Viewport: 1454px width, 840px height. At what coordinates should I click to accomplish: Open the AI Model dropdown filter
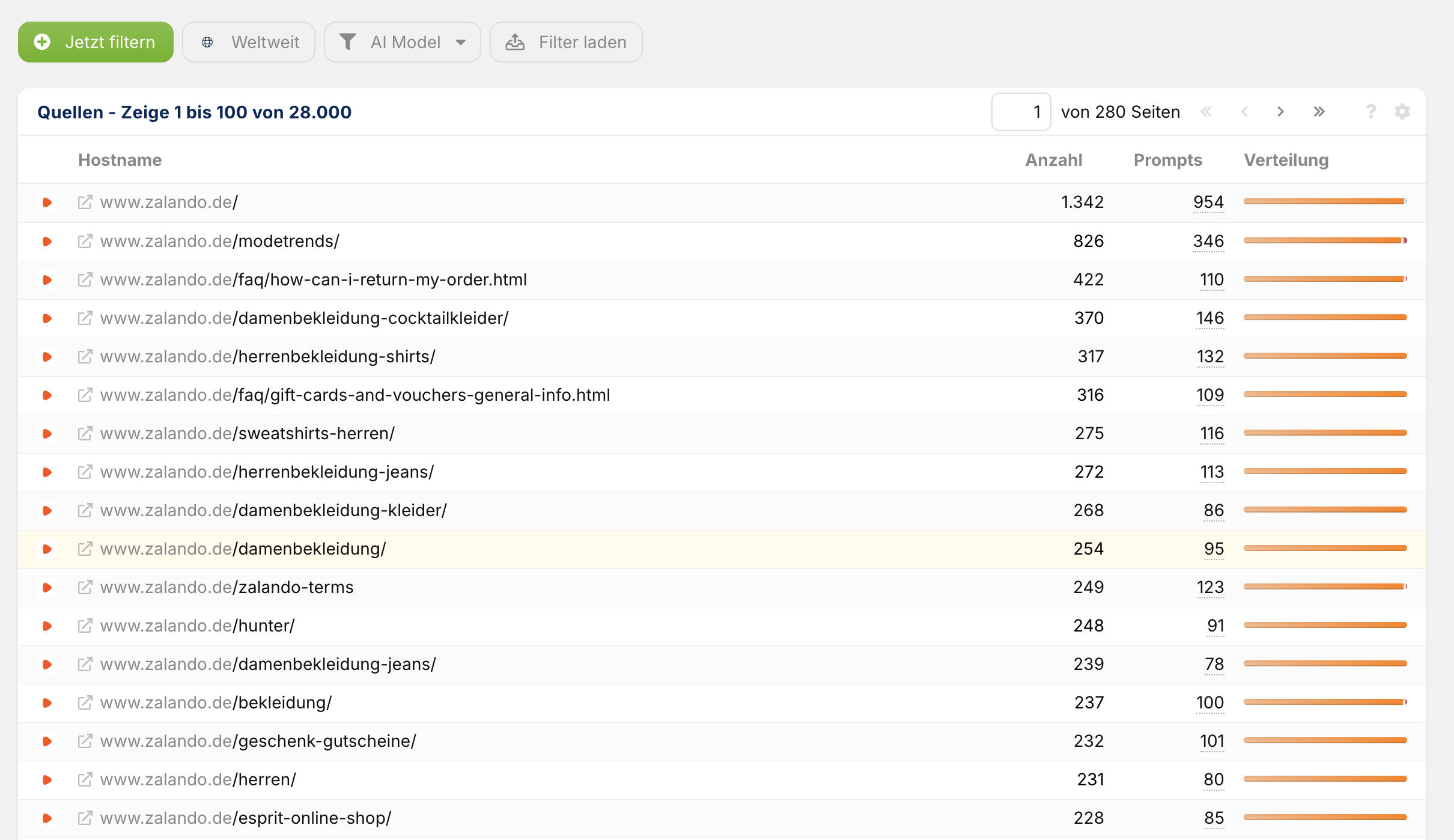(402, 42)
